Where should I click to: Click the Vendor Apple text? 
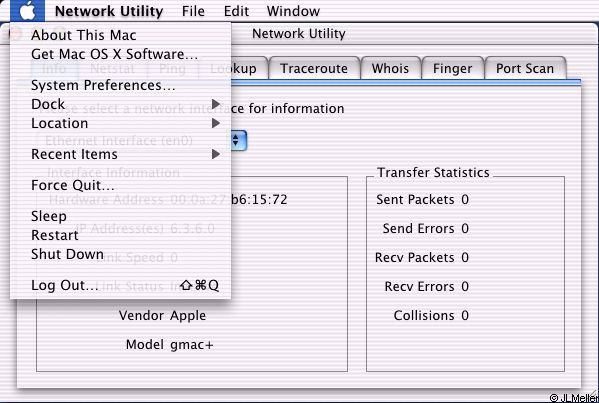(162, 316)
